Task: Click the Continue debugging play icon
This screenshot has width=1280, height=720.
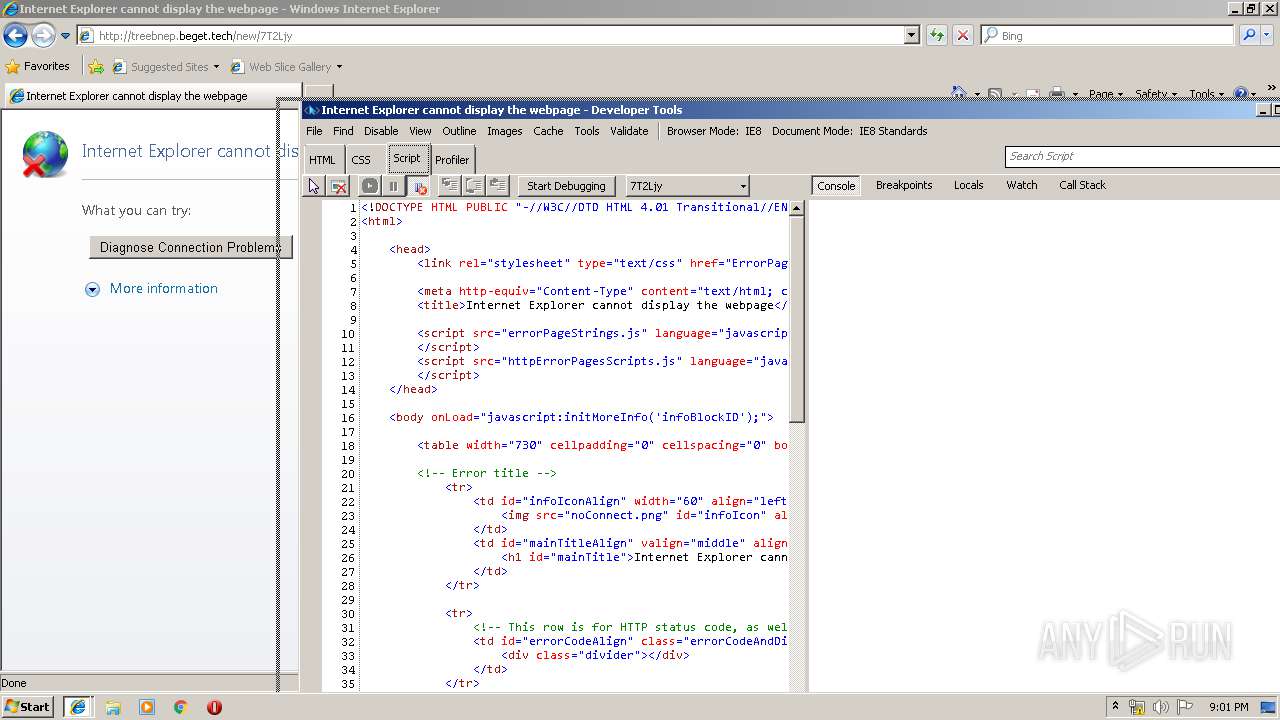Action: pos(370,186)
